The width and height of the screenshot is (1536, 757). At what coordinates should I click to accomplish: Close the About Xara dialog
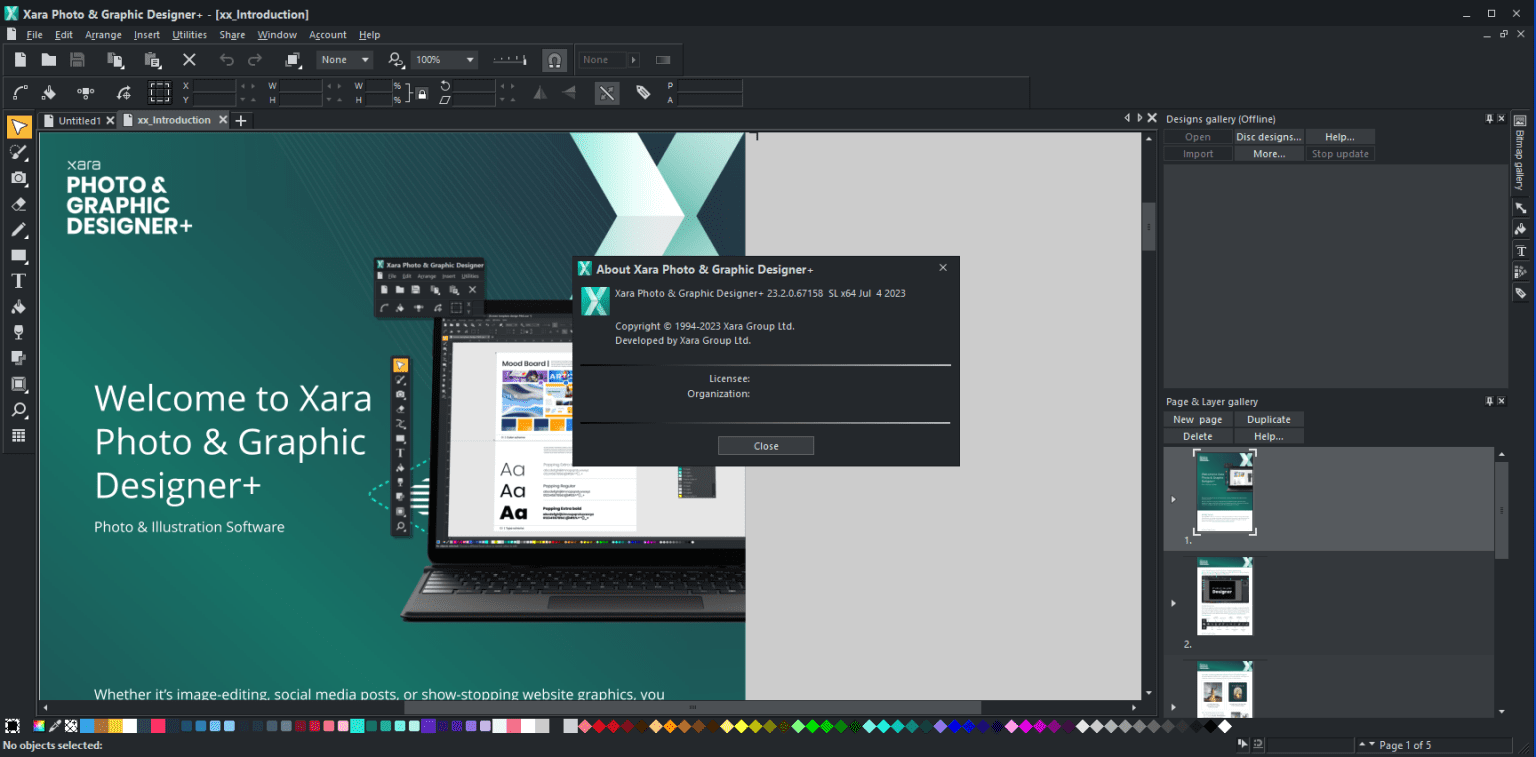(x=766, y=445)
